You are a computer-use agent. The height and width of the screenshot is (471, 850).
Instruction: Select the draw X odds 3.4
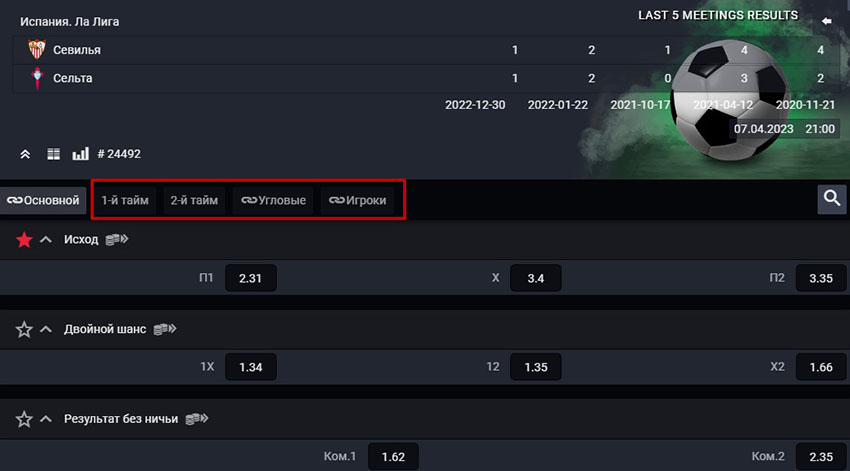click(x=535, y=278)
